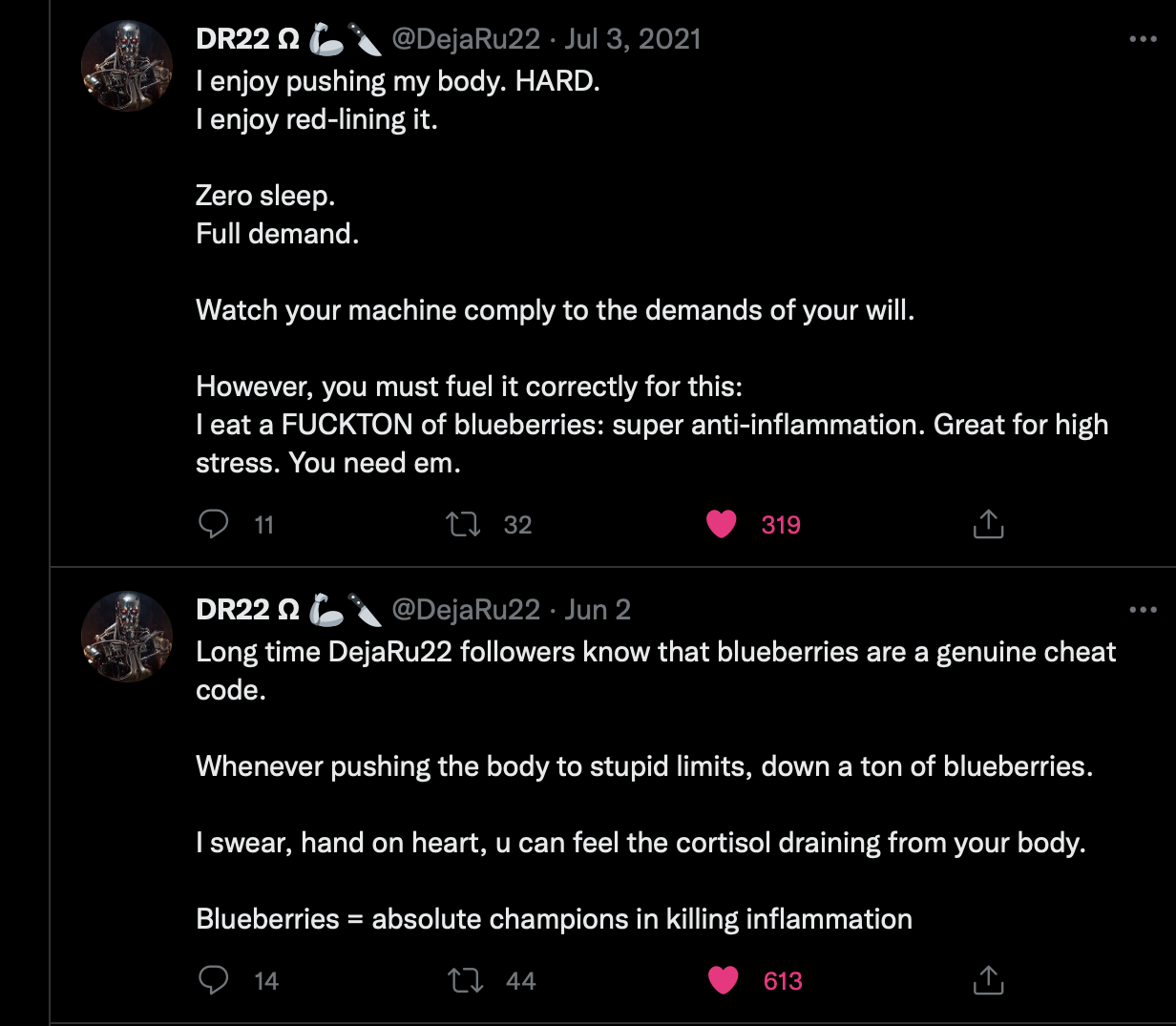1176x1026 pixels.
Task: Share the Jul 3, 2021 tweet
Action: (x=988, y=524)
